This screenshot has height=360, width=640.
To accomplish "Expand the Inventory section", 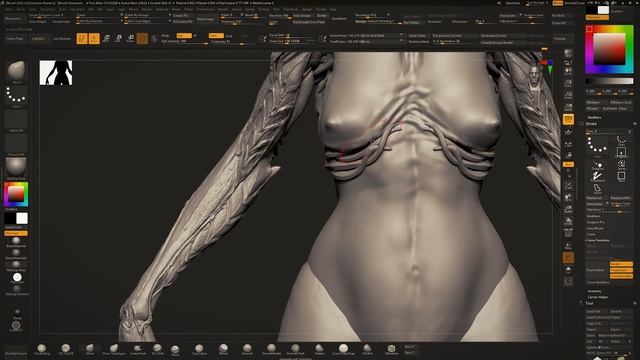I will click(594, 291).
